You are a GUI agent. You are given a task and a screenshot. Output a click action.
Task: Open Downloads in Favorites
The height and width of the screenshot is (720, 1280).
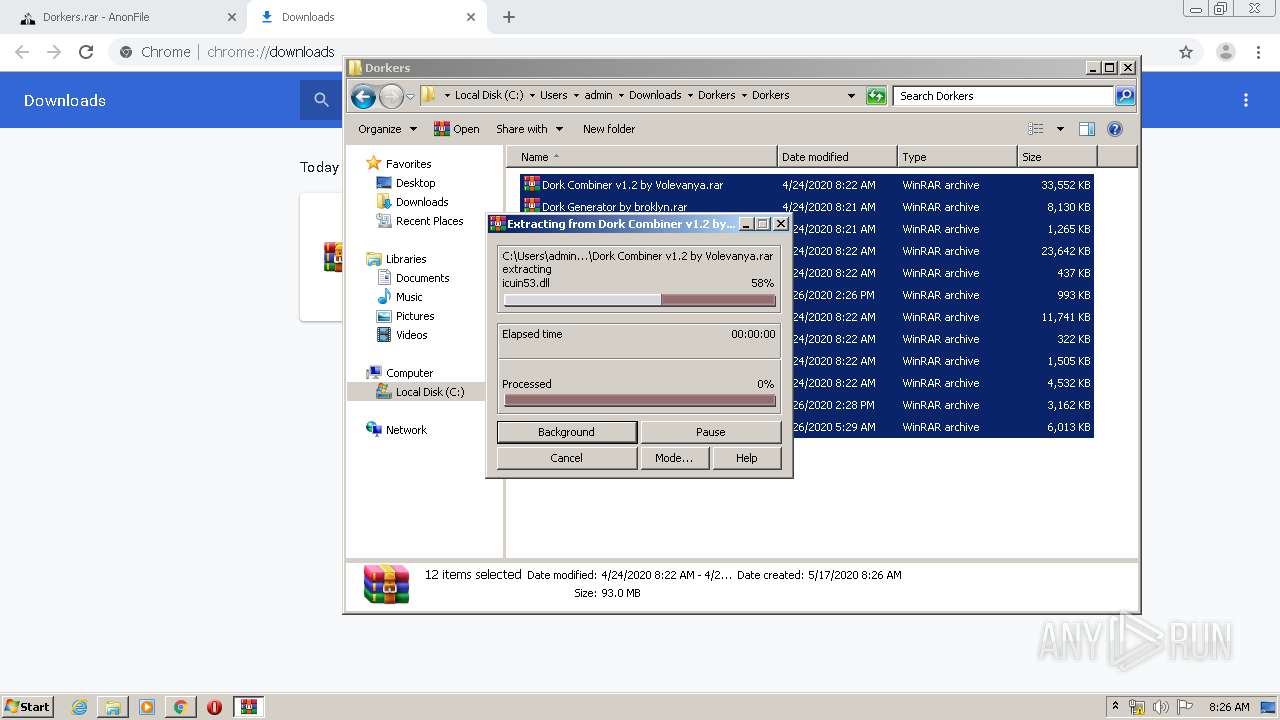422,202
